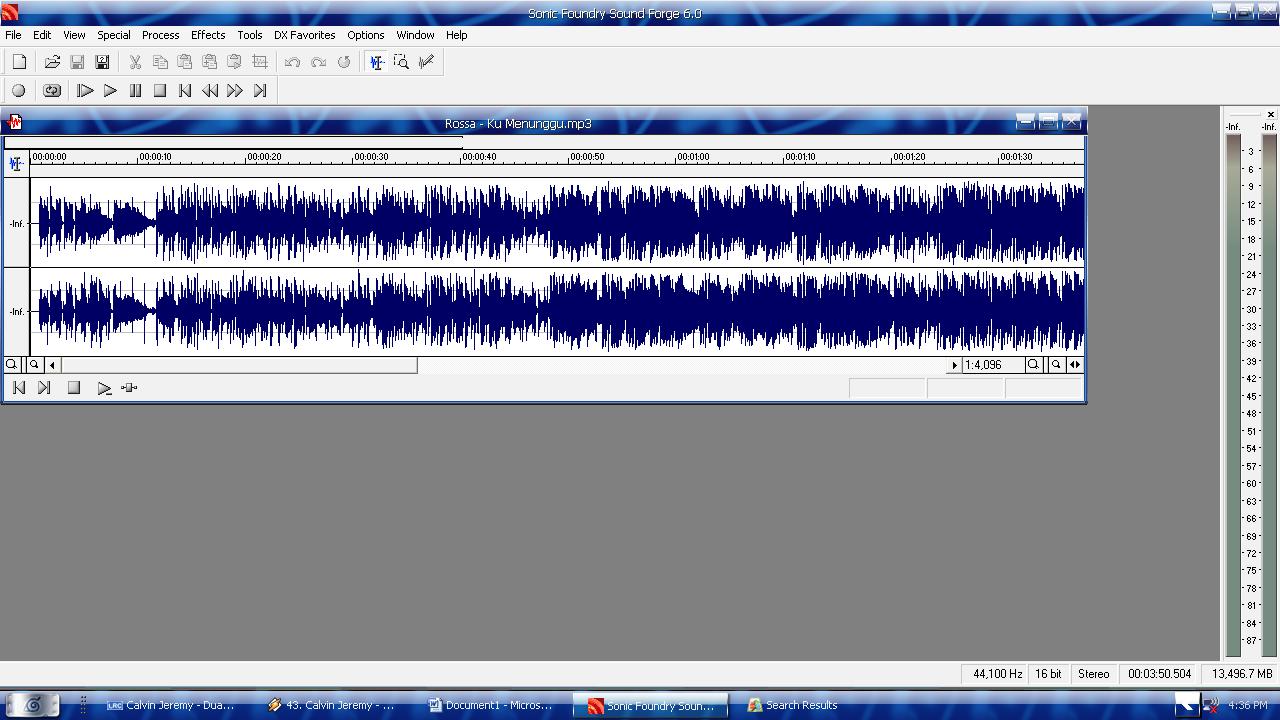The height and width of the screenshot is (720, 1280).
Task: Open the DX Favorites menu
Action: [x=305, y=35]
